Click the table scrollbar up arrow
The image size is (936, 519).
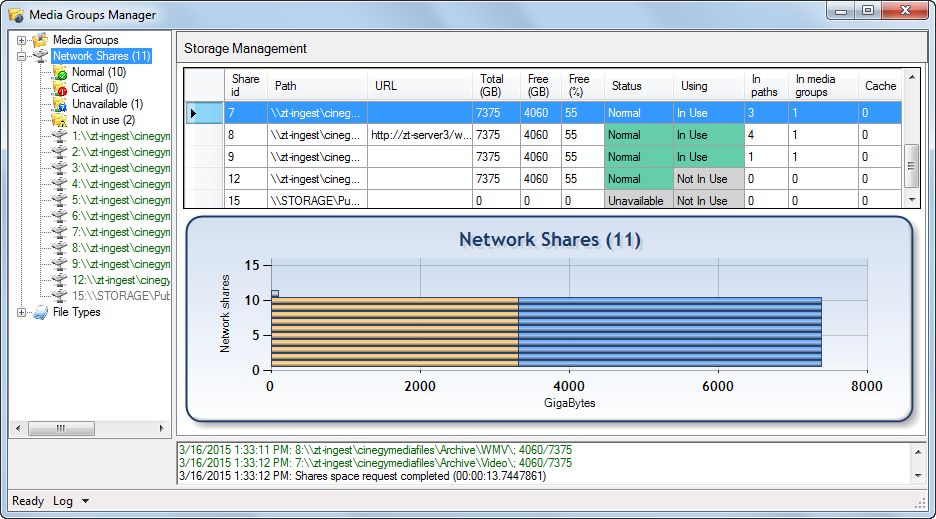click(912, 78)
